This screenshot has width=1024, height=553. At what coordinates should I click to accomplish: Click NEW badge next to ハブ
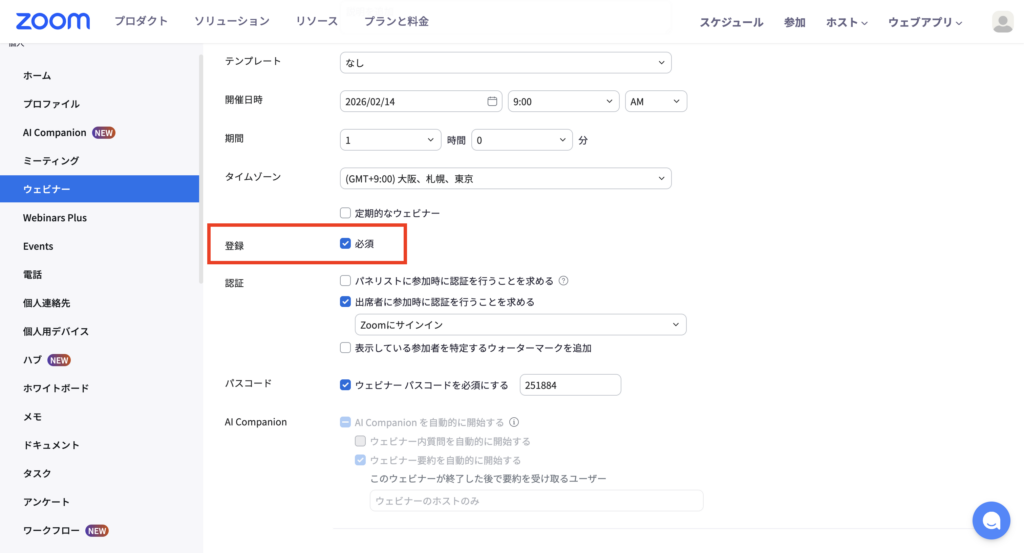(x=59, y=360)
